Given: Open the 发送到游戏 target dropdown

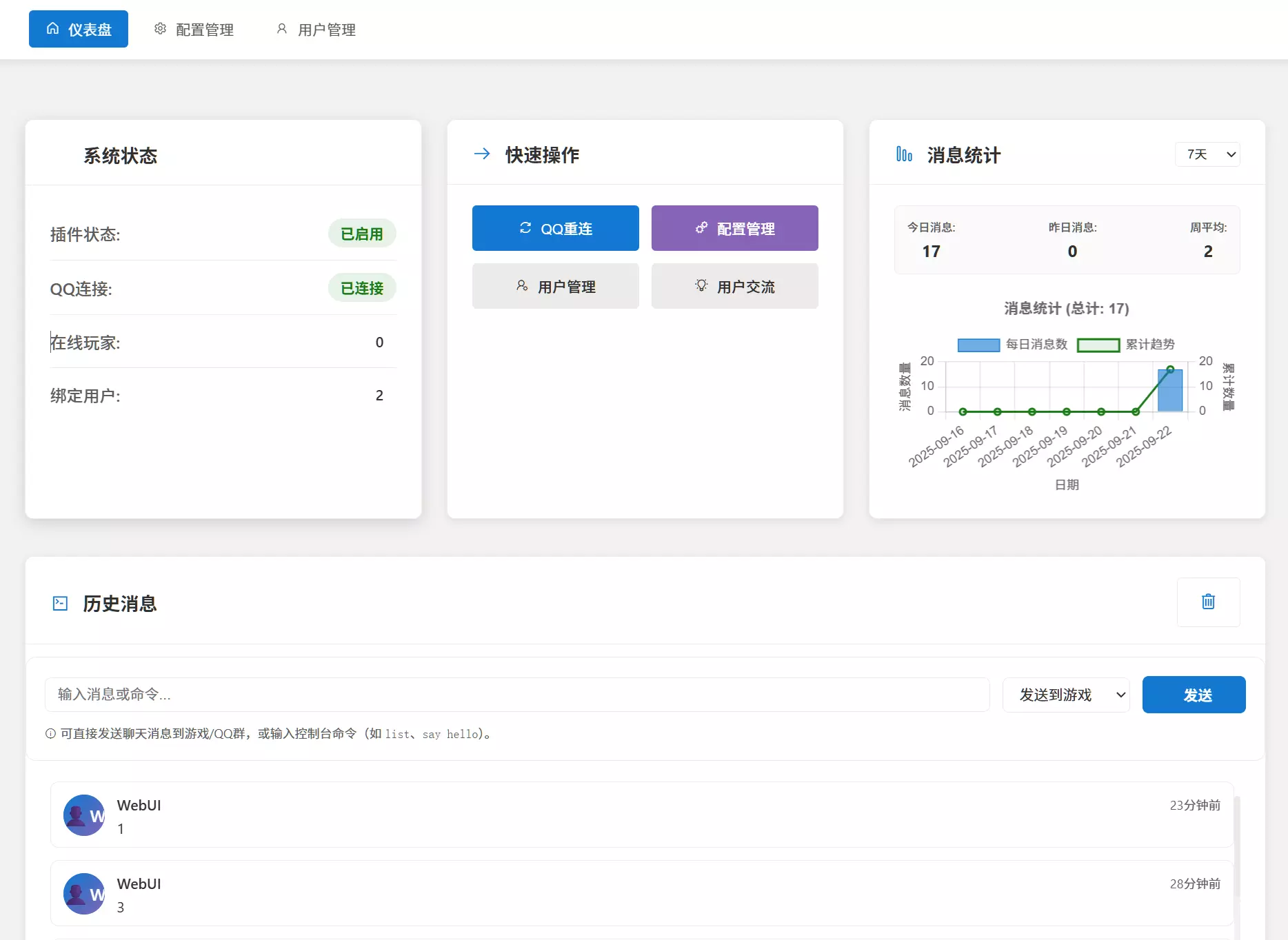Looking at the screenshot, I should [x=1066, y=695].
